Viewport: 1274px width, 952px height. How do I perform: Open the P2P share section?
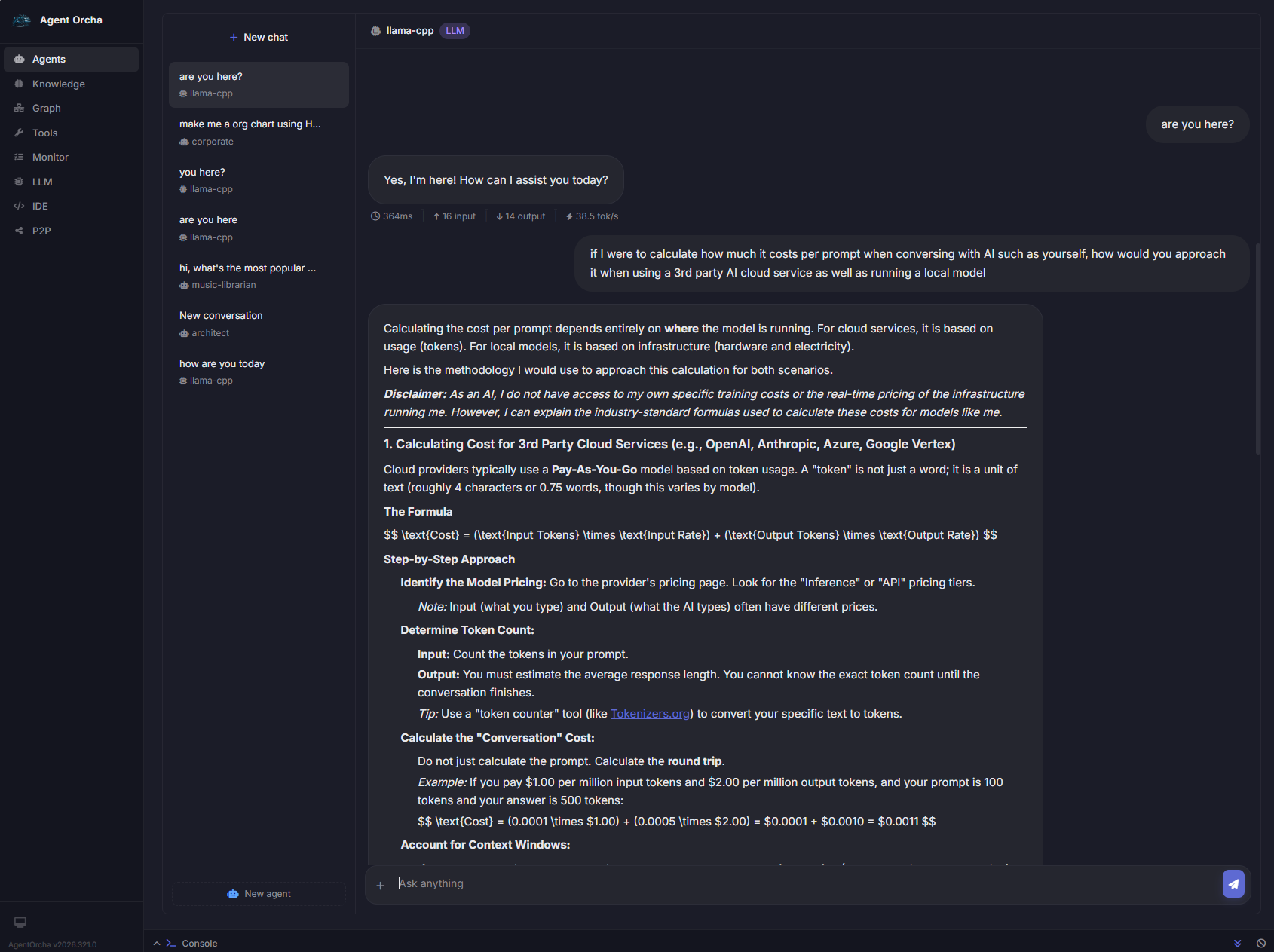coord(41,231)
